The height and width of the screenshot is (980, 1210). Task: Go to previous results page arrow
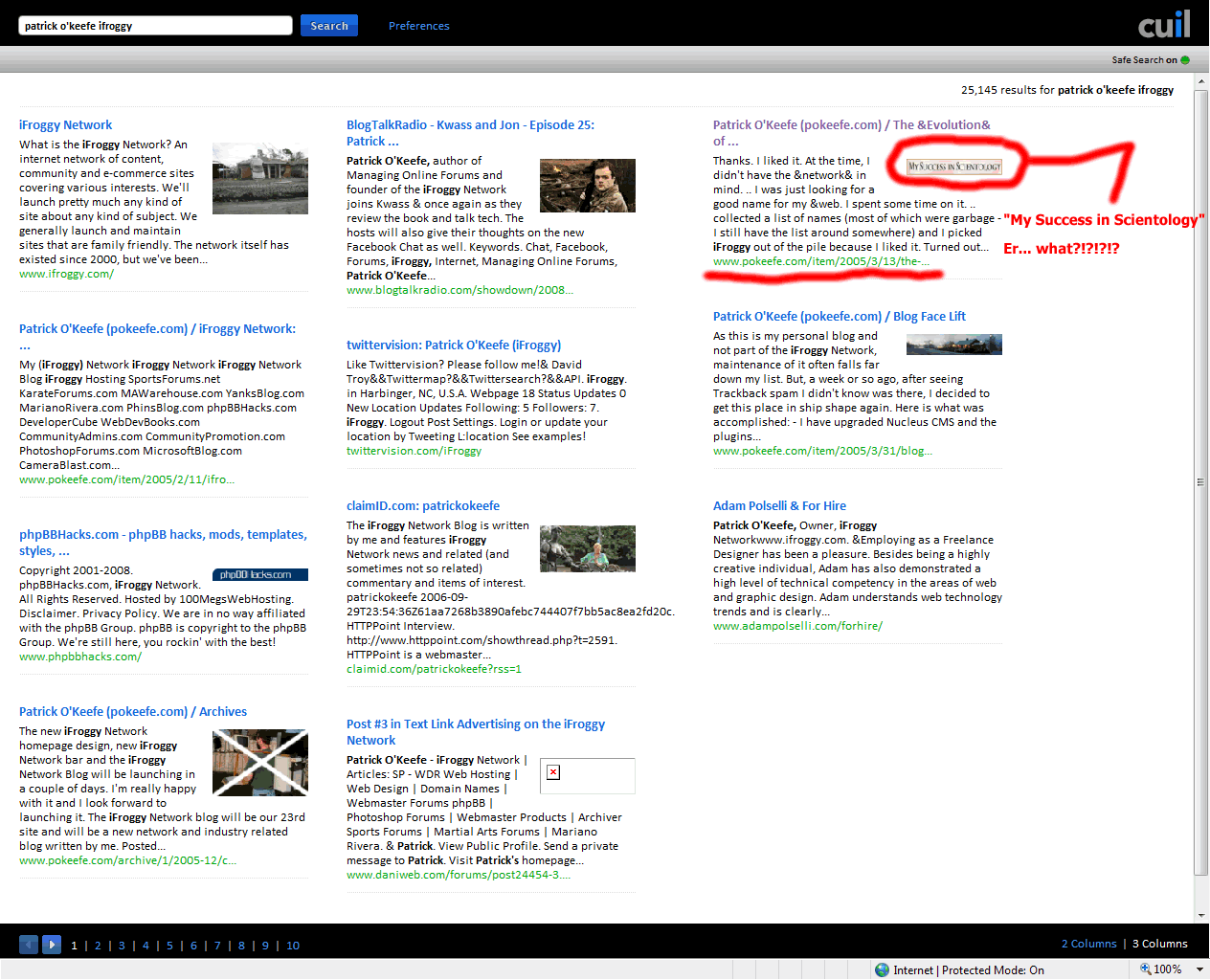click(29, 945)
